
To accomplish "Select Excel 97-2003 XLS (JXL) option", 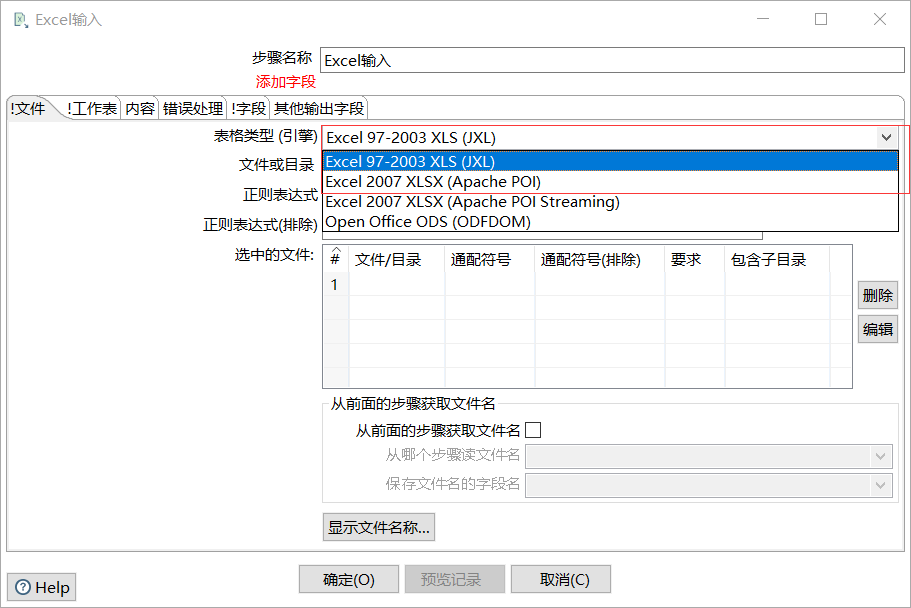I will tap(610, 161).
